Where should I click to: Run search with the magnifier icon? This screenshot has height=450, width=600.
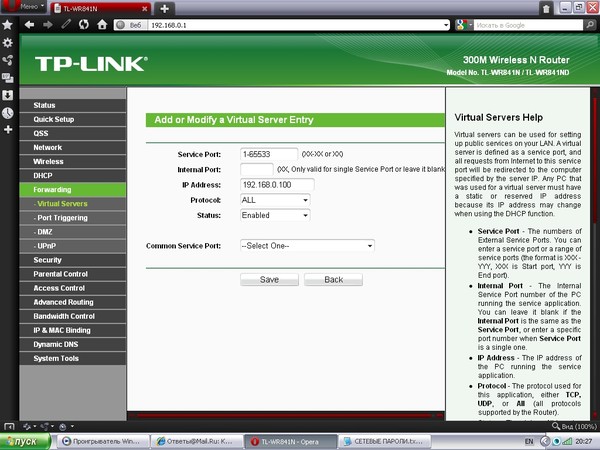(x=590, y=25)
